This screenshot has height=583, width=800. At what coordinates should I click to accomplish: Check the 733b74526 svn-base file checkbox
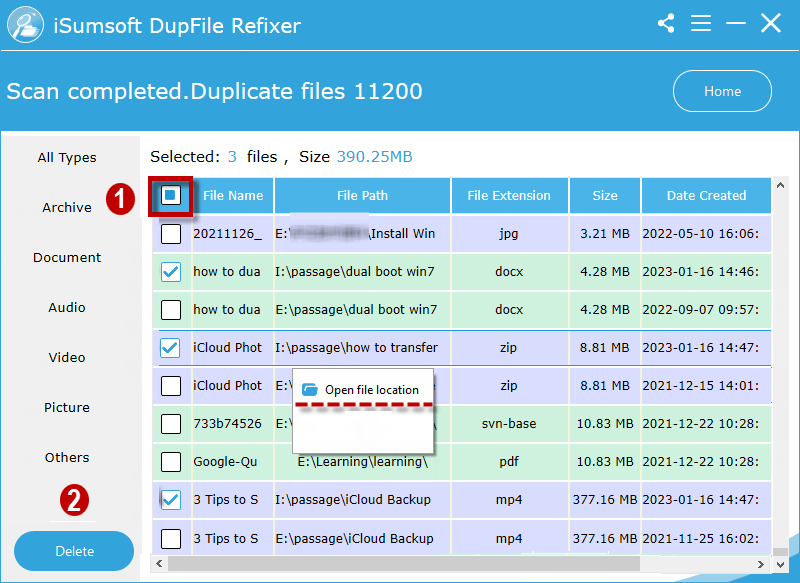pos(171,424)
